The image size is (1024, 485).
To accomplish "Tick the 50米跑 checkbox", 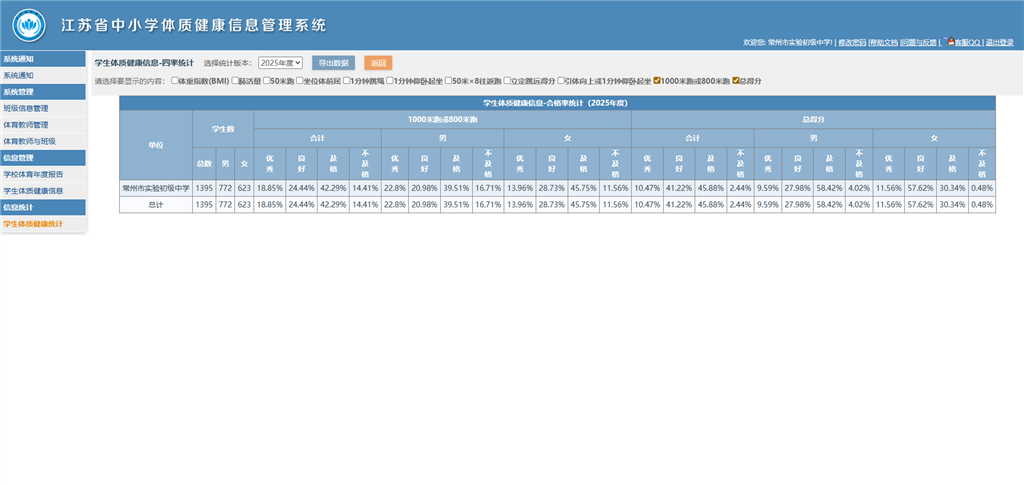I will (267, 80).
